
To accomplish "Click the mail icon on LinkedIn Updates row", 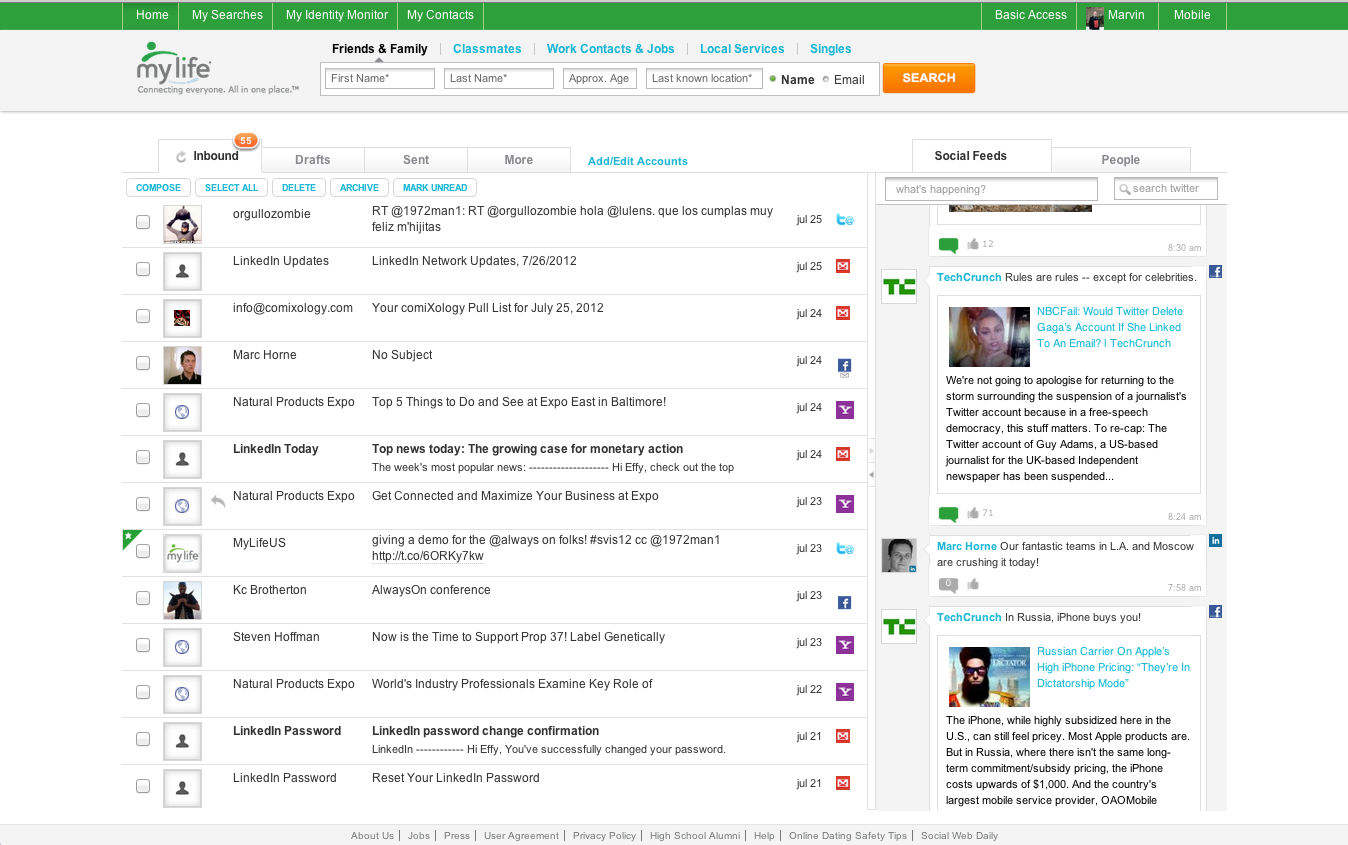I will tap(843, 266).
